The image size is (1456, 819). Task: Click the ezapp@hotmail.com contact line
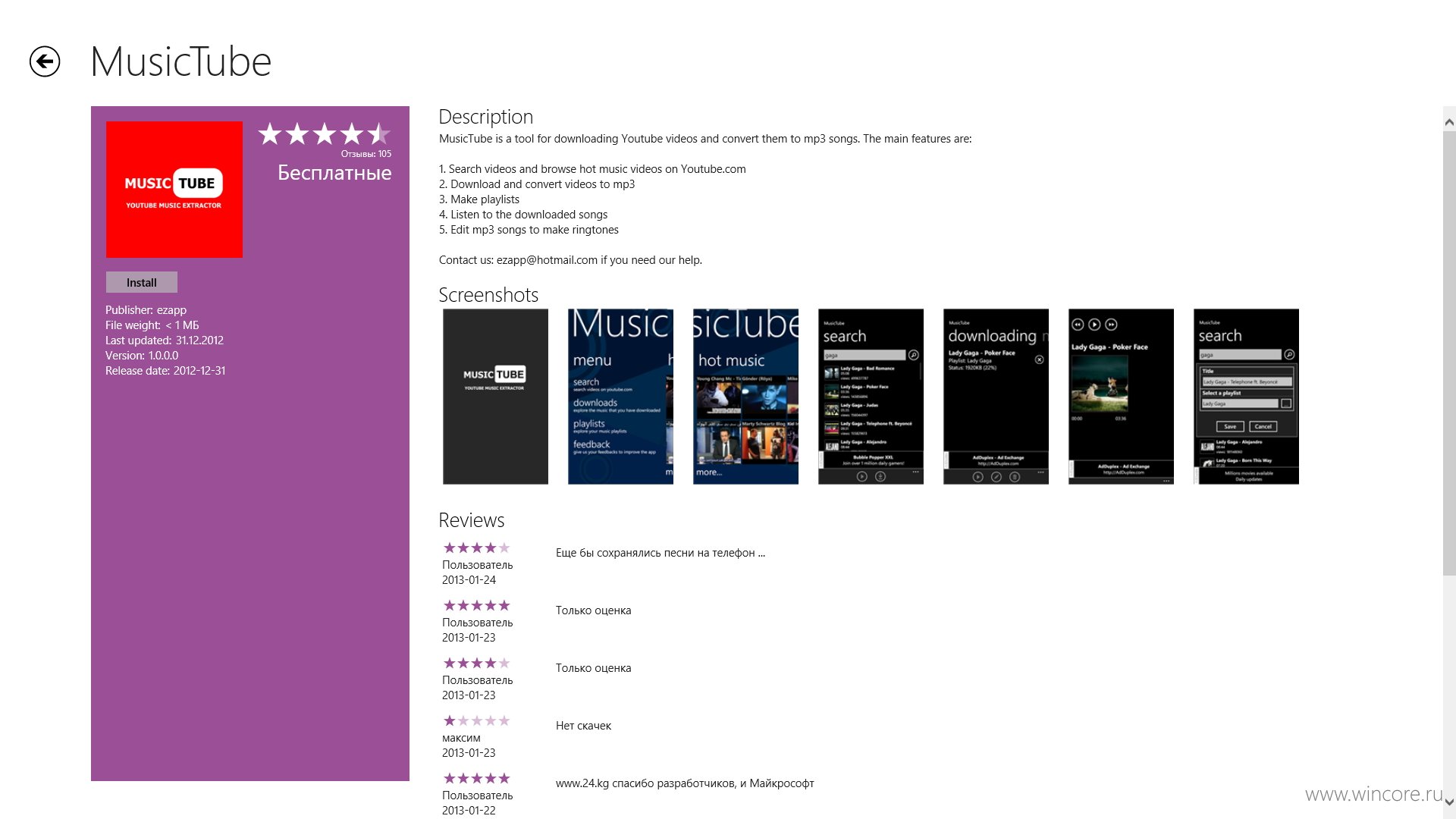570,260
